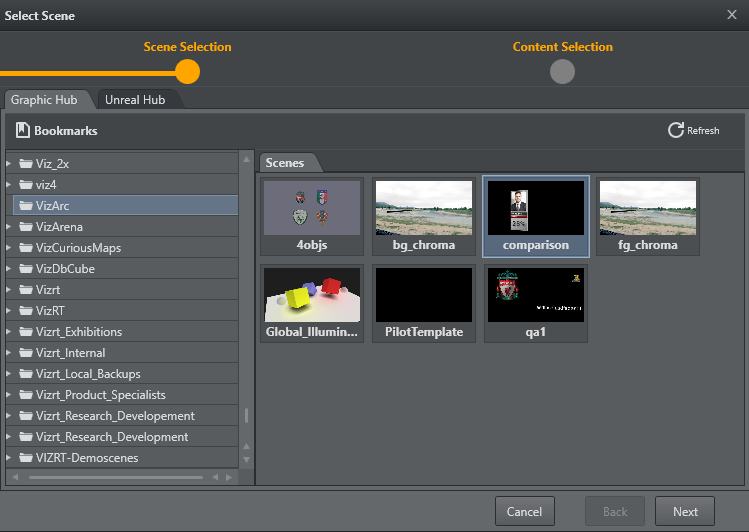Click the Refresh icon button

pos(676,130)
